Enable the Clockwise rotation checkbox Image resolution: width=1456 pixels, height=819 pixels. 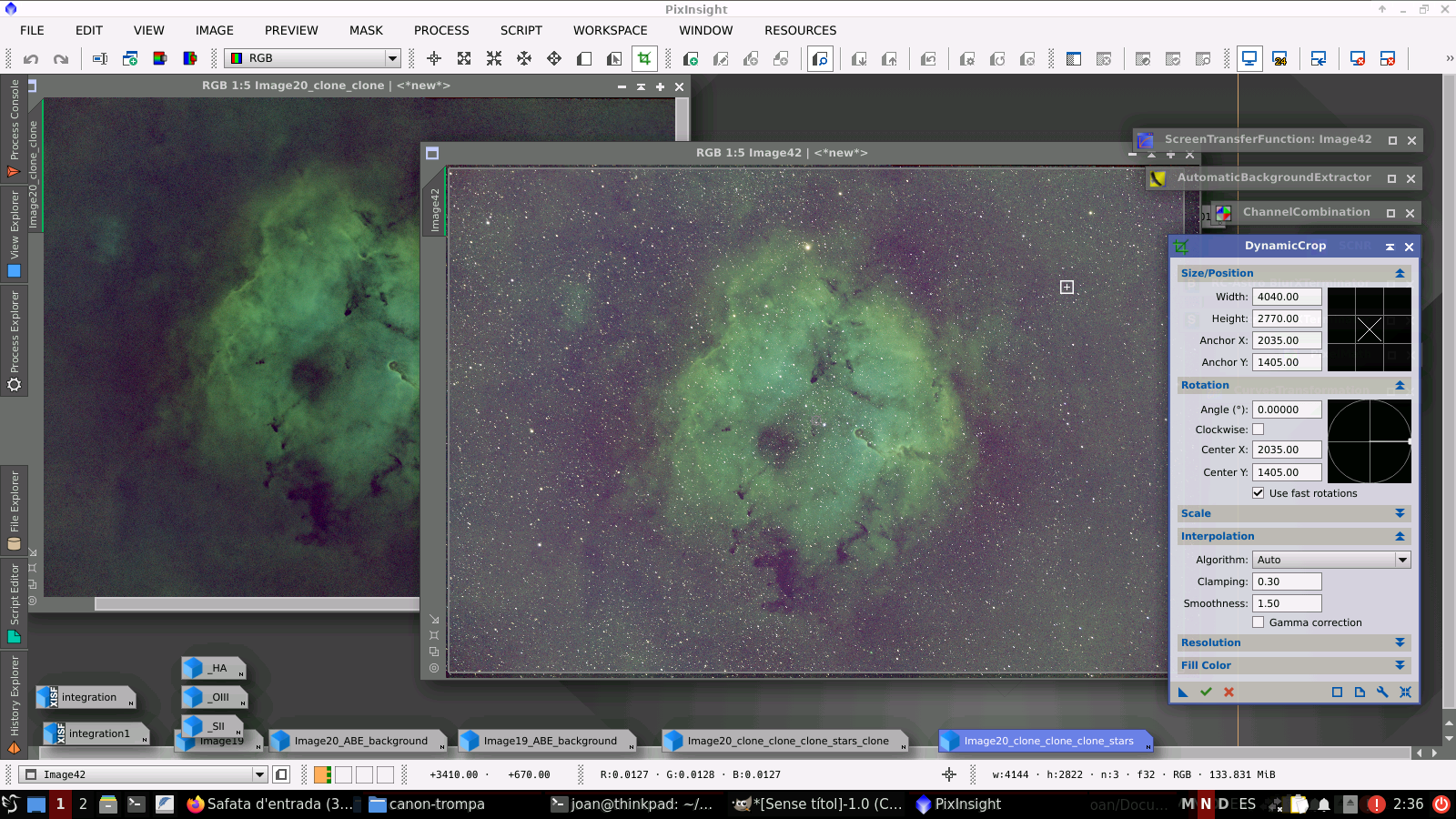[1258, 430]
